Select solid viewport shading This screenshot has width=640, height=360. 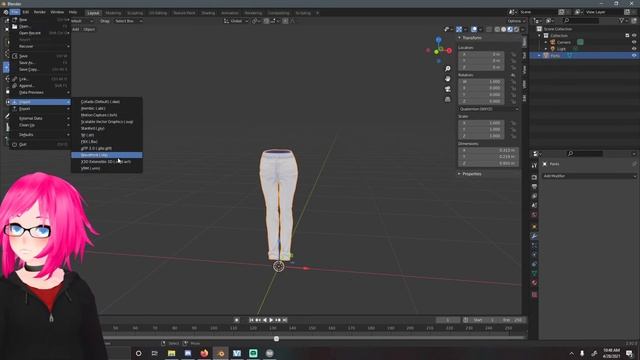504,29
